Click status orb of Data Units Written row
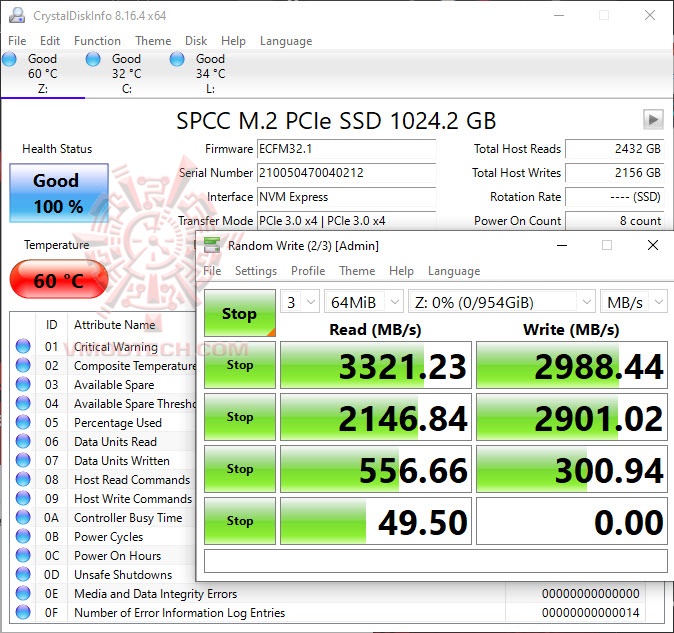Screen dimensions: 674x633 (x=23, y=460)
